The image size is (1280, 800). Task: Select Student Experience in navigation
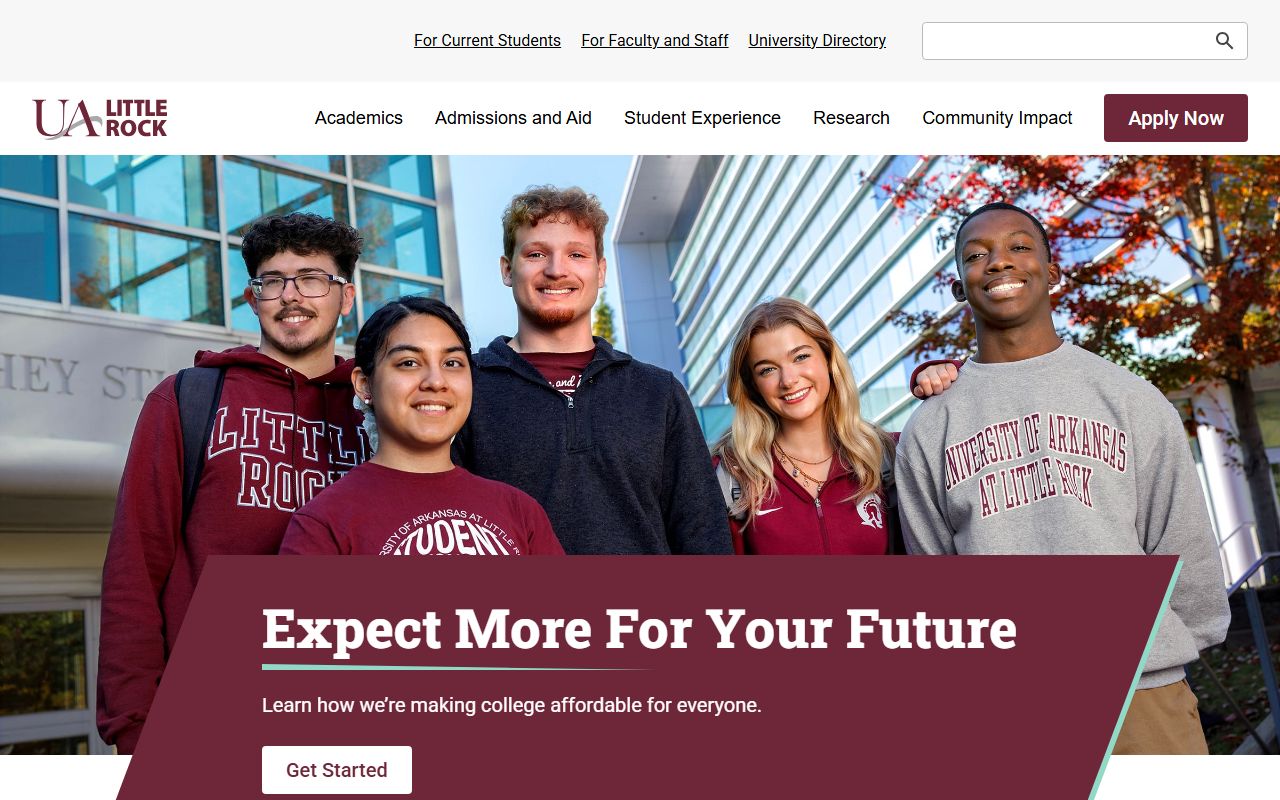[x=702, y=118]
